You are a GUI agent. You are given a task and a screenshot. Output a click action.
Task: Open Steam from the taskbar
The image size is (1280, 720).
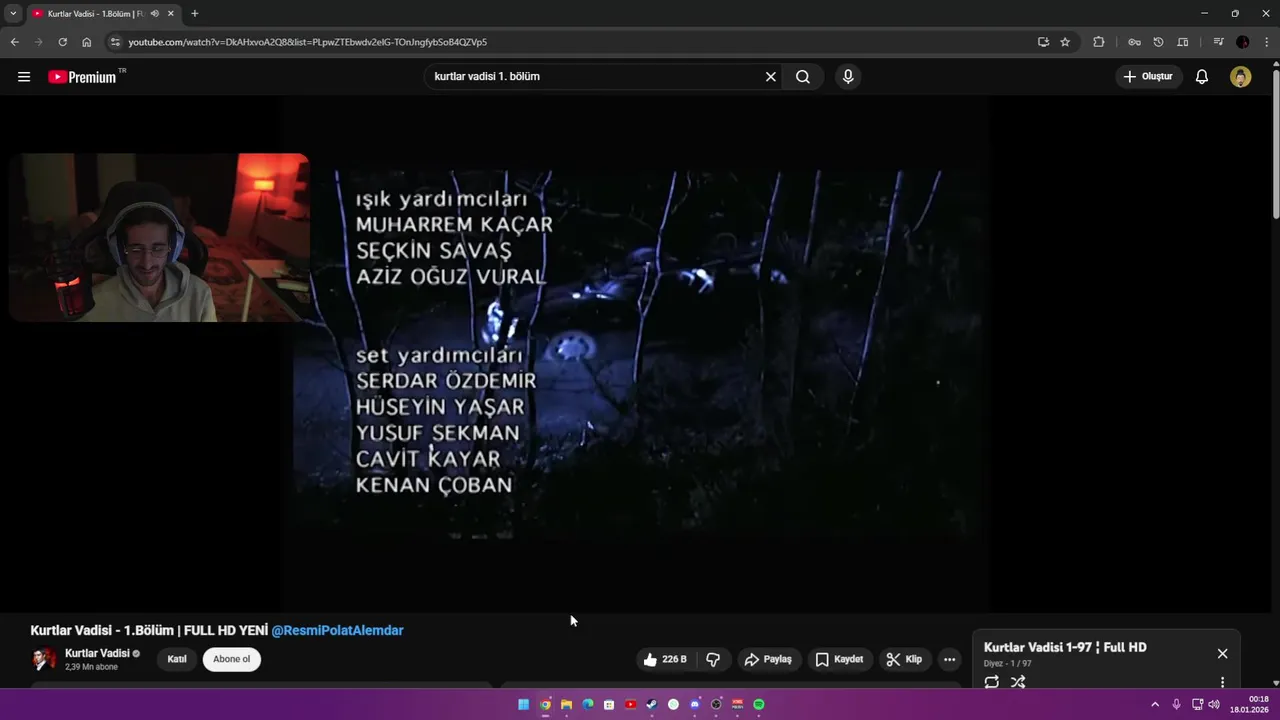(x=652, y=704)
